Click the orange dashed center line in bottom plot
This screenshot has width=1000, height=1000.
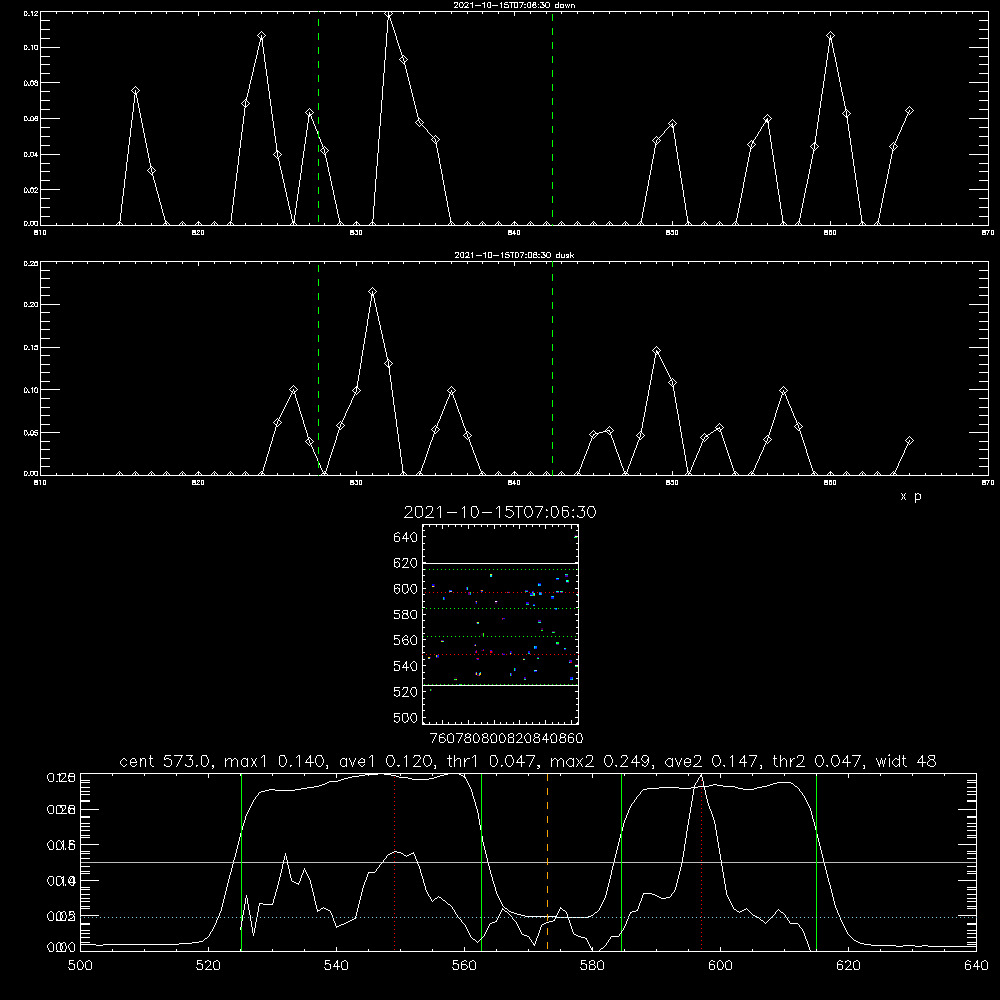(547, 861)
